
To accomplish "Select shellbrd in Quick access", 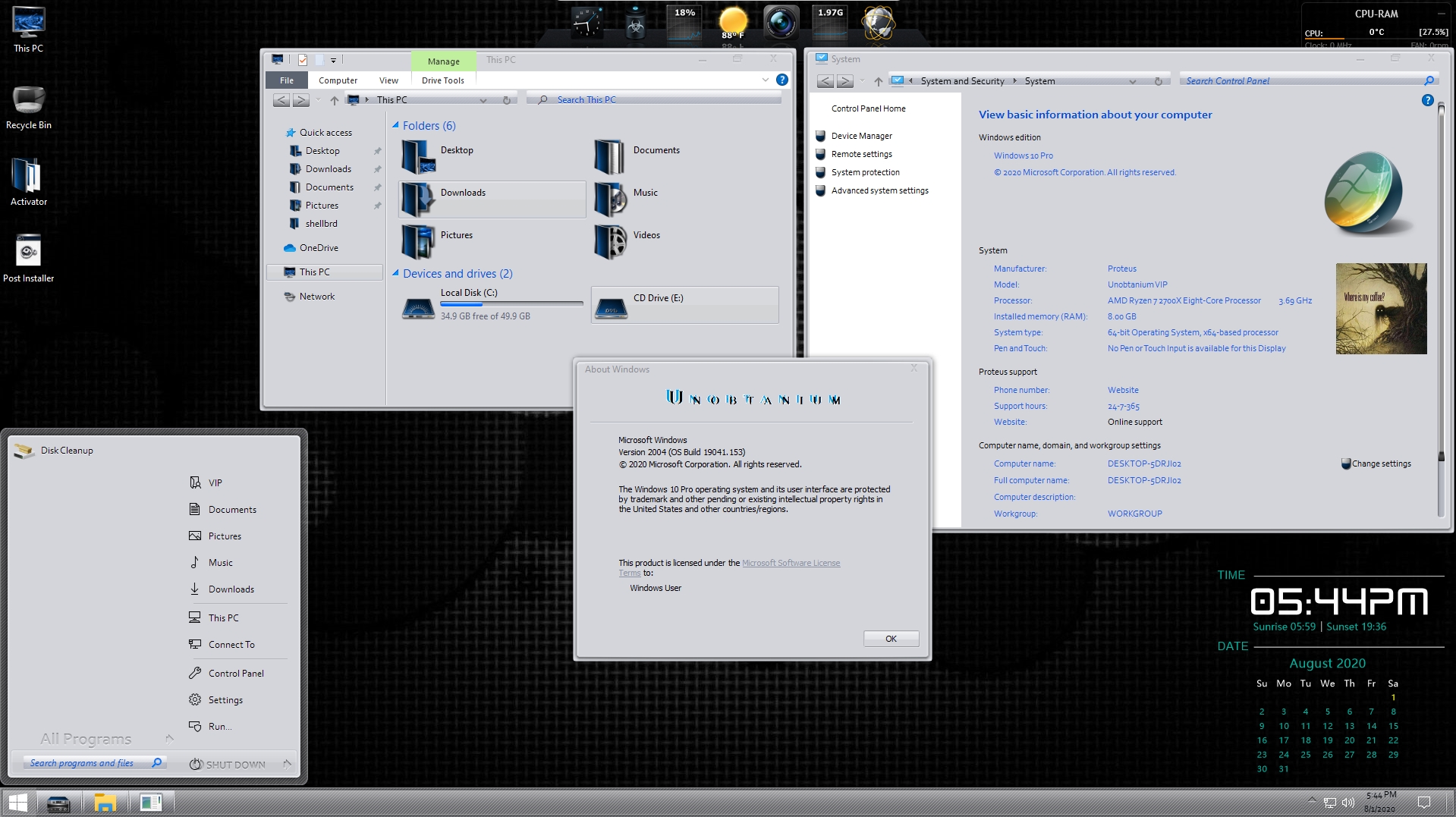I will [321, 224].
